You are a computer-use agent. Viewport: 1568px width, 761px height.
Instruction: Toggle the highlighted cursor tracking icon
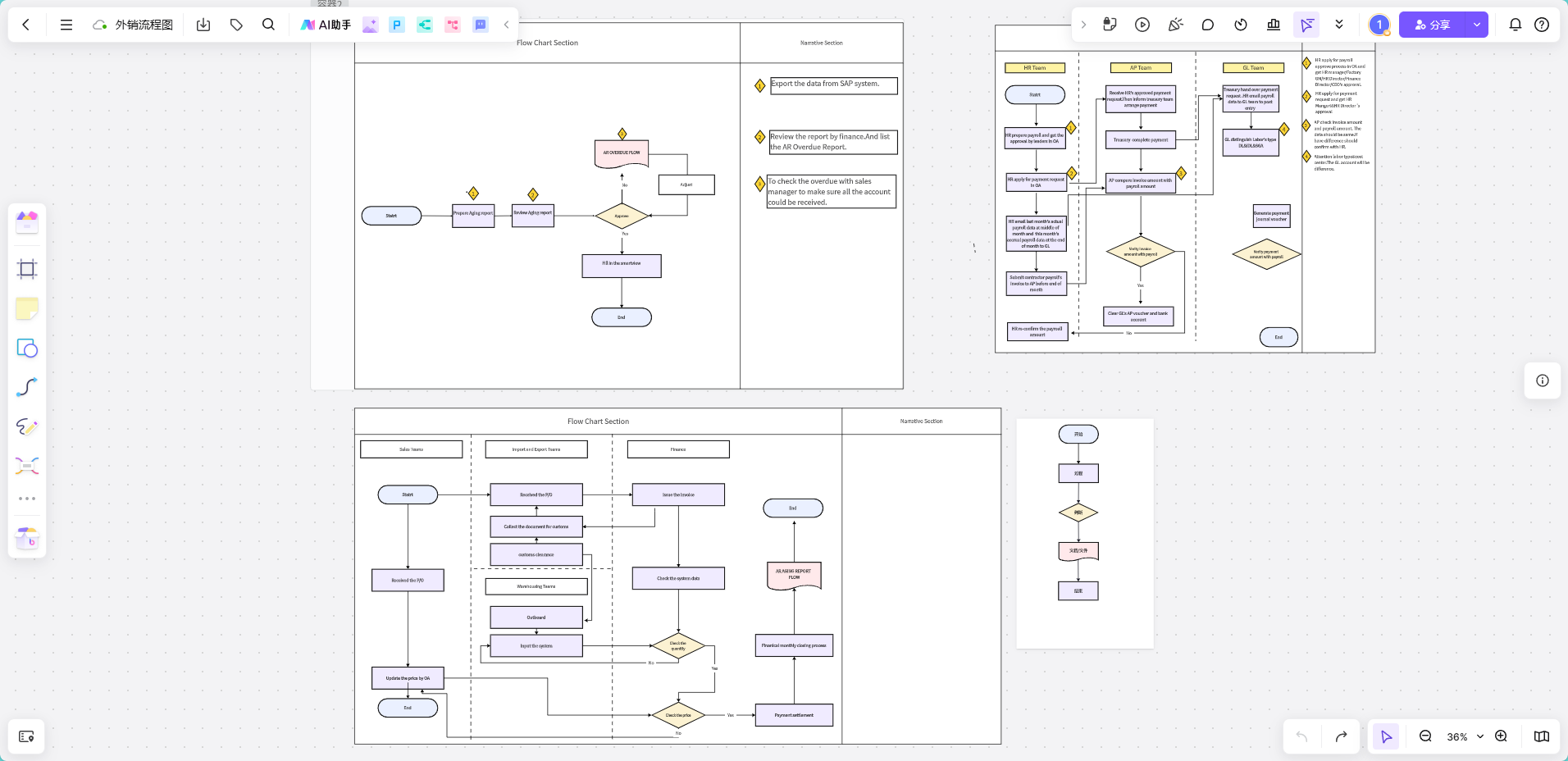click(x=1306, y=25)
